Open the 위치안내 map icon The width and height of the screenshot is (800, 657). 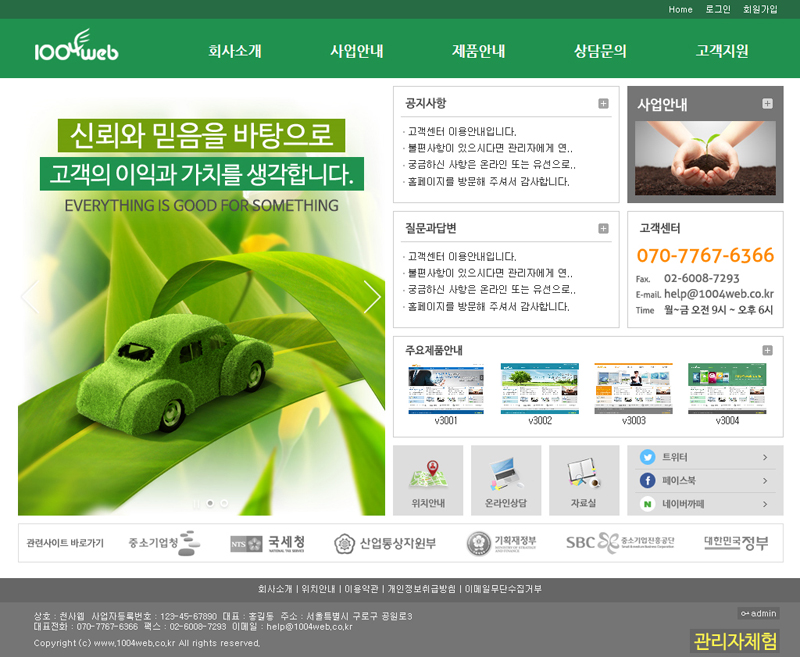click(x=428, y=472)
